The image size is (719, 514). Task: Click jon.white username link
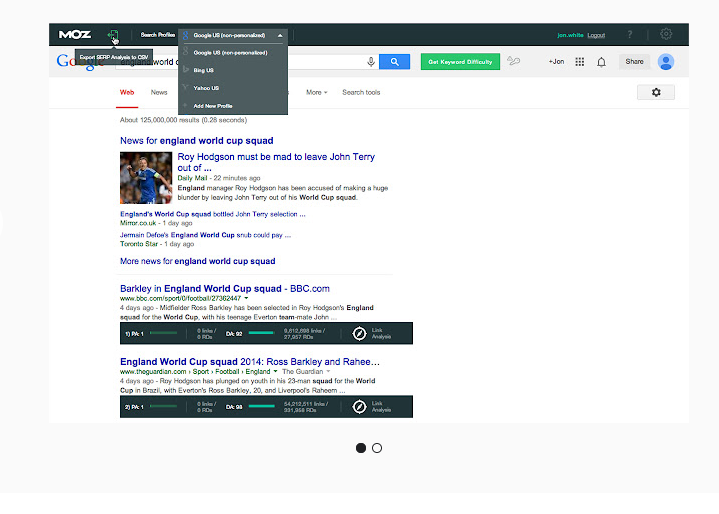pos(570,35)
